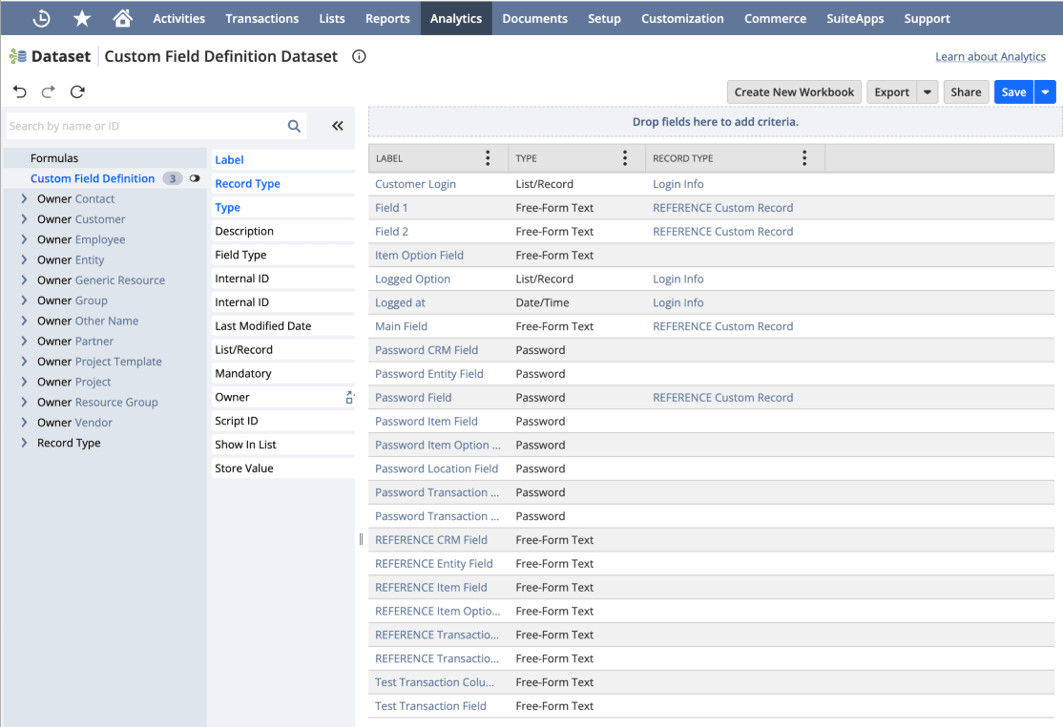Toggle visibility switch on Custom Field Definition
This screenshot has height=727, width=1063.
tap(195, 178)
